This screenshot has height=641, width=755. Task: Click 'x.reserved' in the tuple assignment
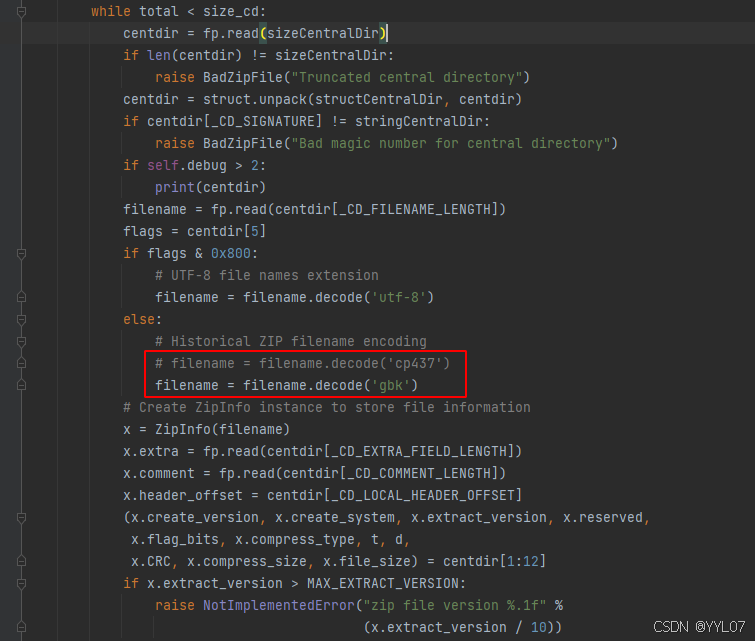pos(603,517)
